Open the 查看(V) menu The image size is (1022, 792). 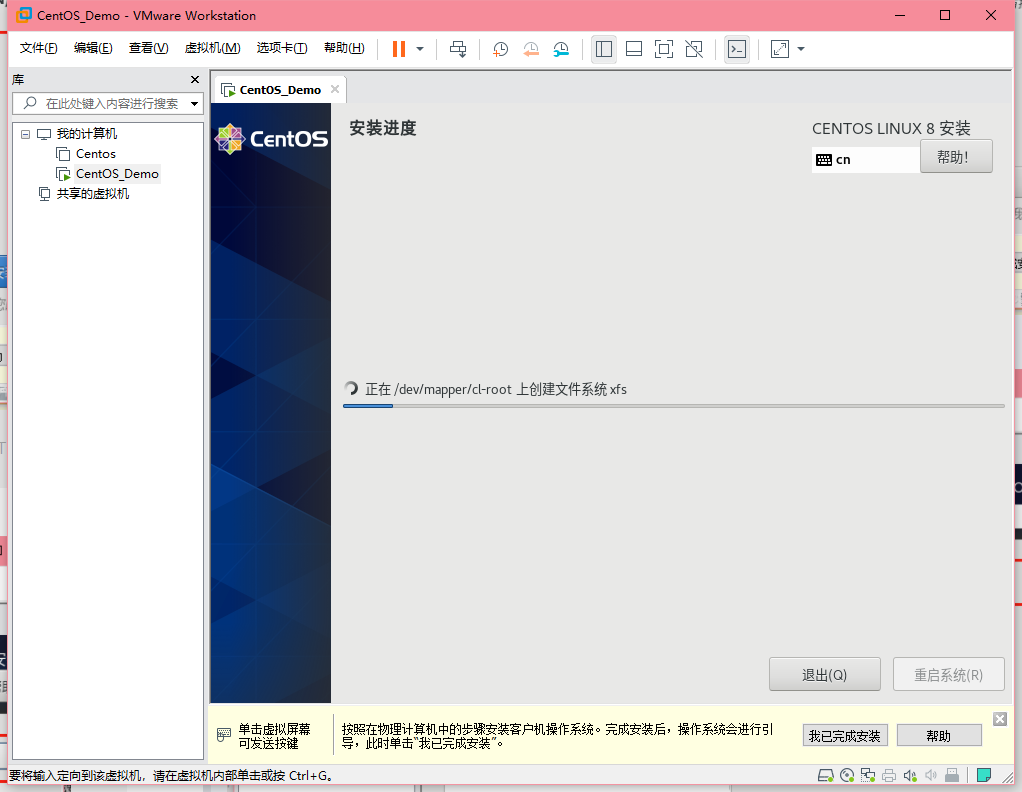coord(149,48)
